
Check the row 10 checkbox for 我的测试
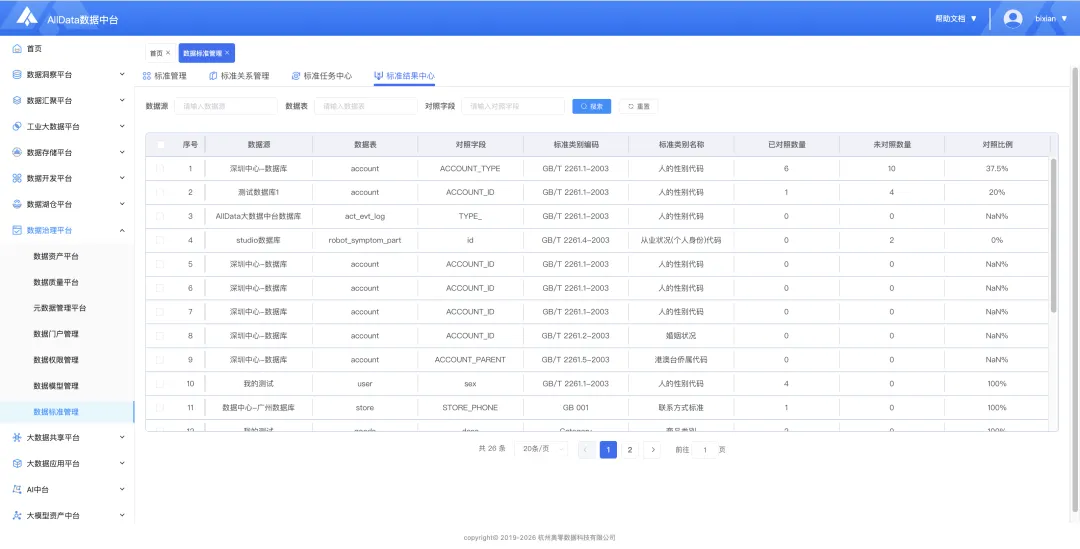[x=160, y=384]
